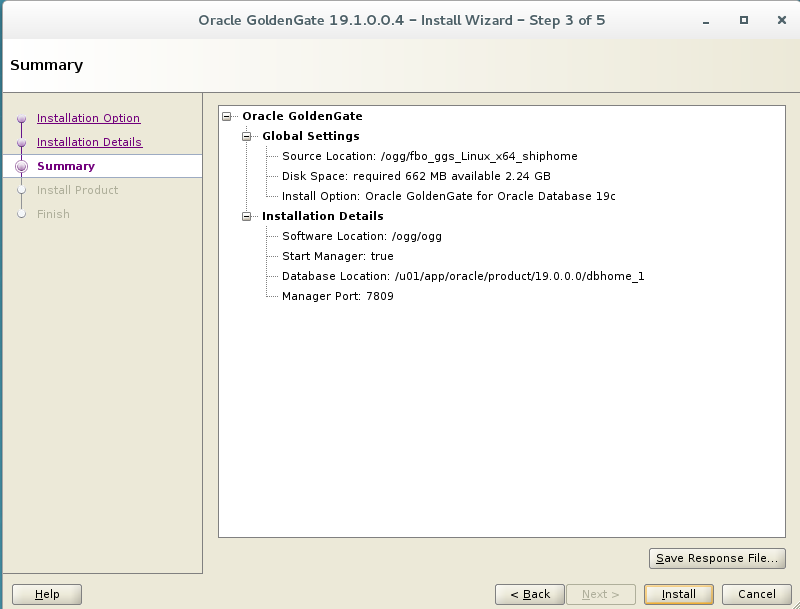This screenshot has width=800, height=609.
Task: Select the Global Settings tree label
Action: pos(311,136)
